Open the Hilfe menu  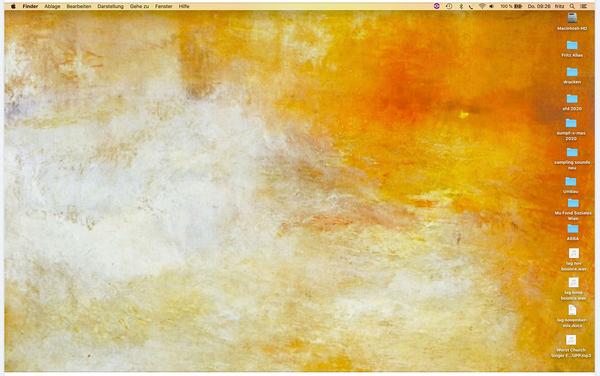click(184, 6)
